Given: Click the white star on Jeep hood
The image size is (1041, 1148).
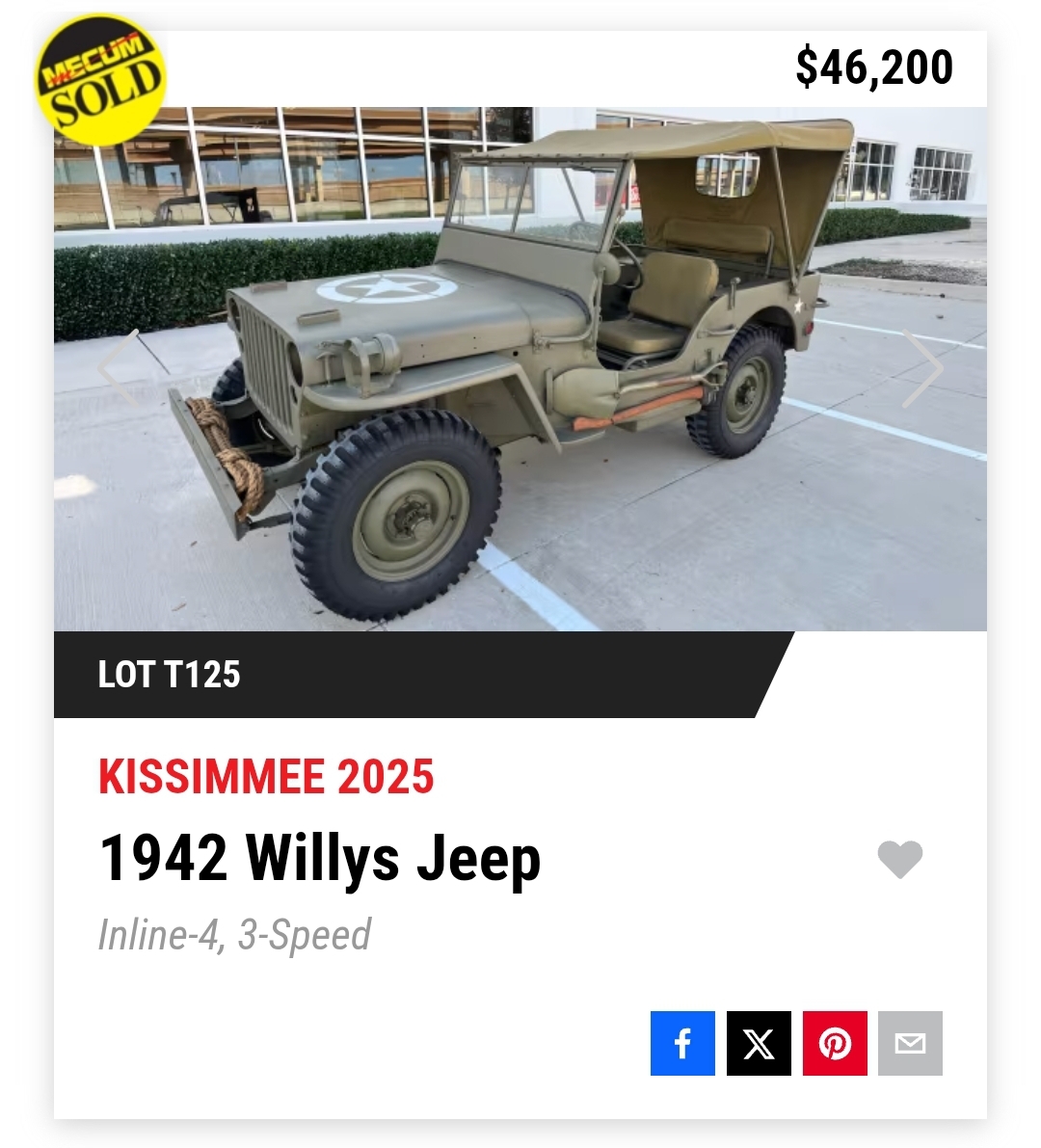Looking at the screenshot, I should pyautogui.click(x=387, y=288).
